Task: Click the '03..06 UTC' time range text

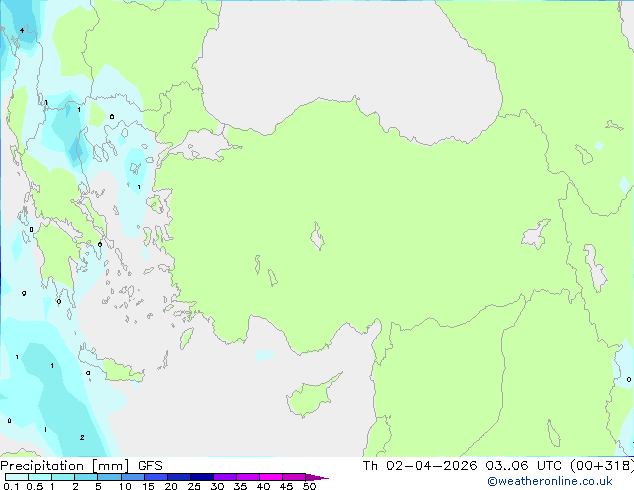Action: coord(524,466)
